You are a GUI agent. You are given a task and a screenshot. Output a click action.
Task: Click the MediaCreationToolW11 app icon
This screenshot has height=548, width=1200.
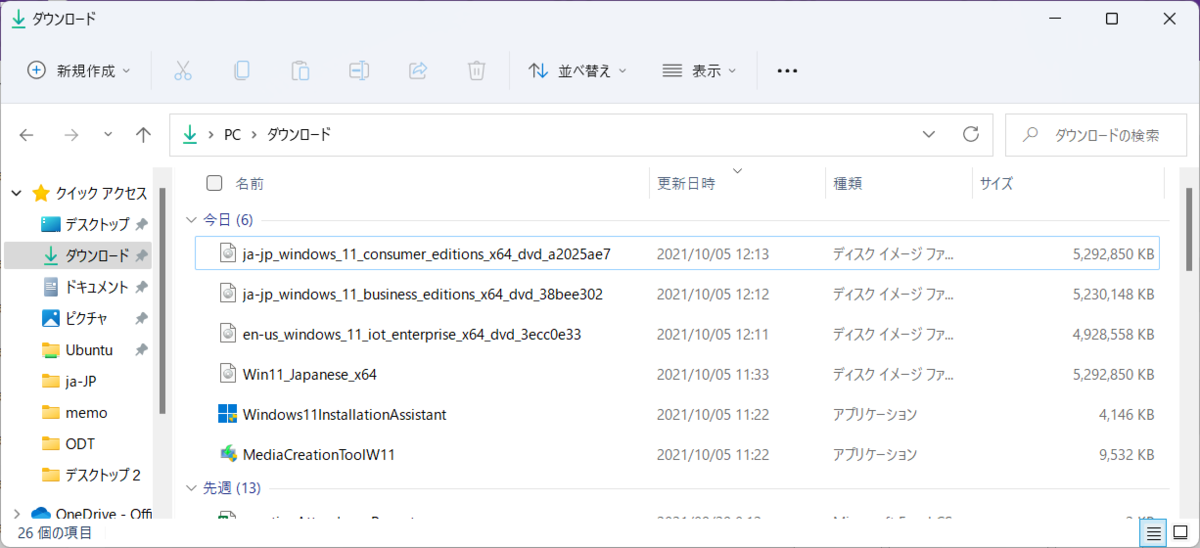tap(227, 454)
